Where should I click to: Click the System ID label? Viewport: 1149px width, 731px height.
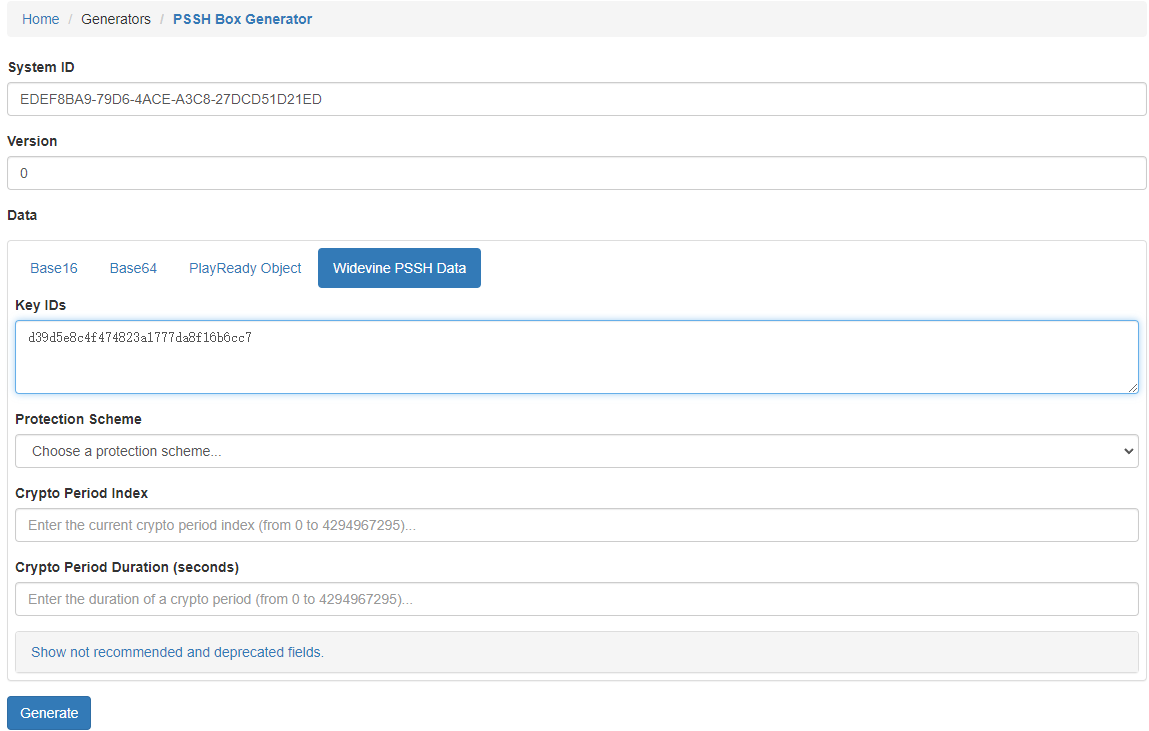41,67
